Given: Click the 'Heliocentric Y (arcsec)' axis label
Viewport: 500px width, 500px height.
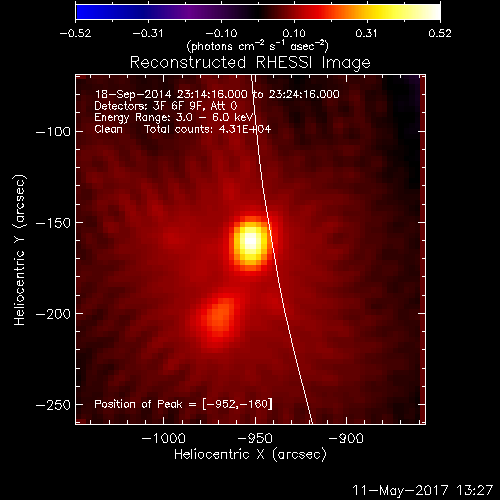Looking at the screenshot, I should tap(19, 250).
